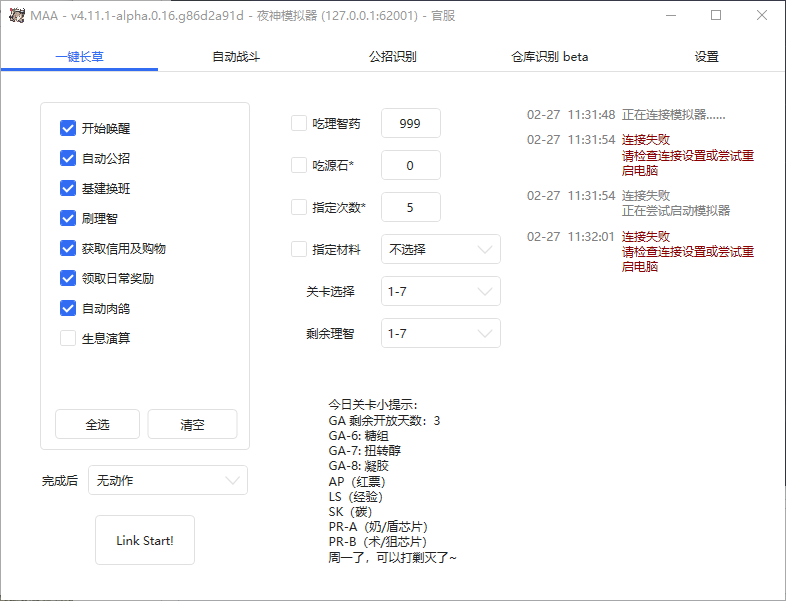Image resolution: width=786 pixels, height=601 pixels.
Task: Minimize the MAA window
Action: (x=671, y=16)
